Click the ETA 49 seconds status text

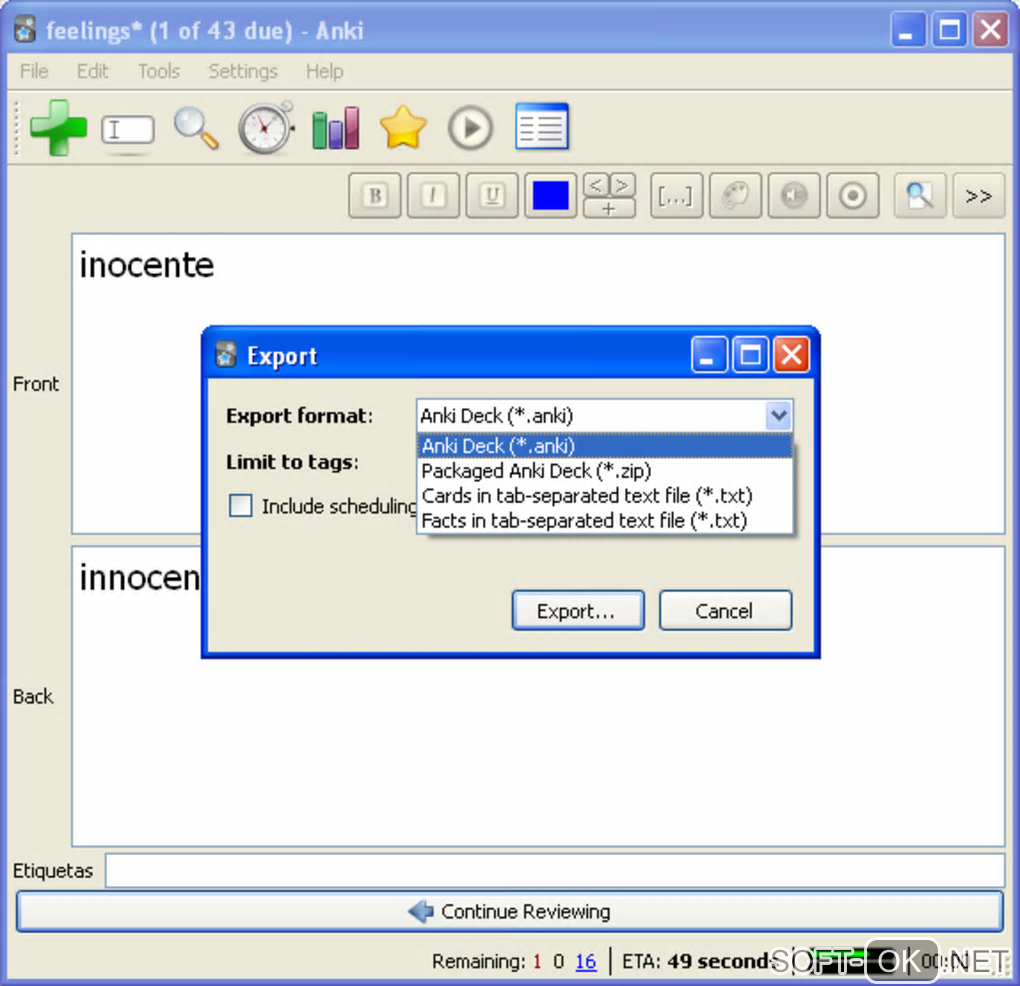700,961
